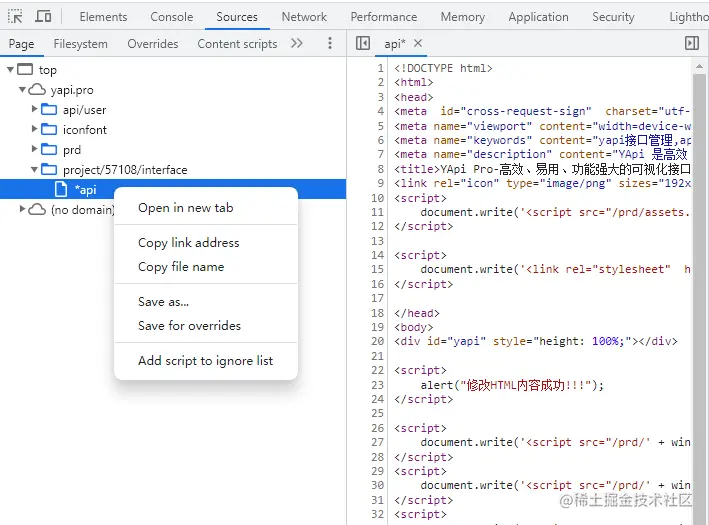
Task: Click the prd folder icon
Action: (x=49, y=149)
